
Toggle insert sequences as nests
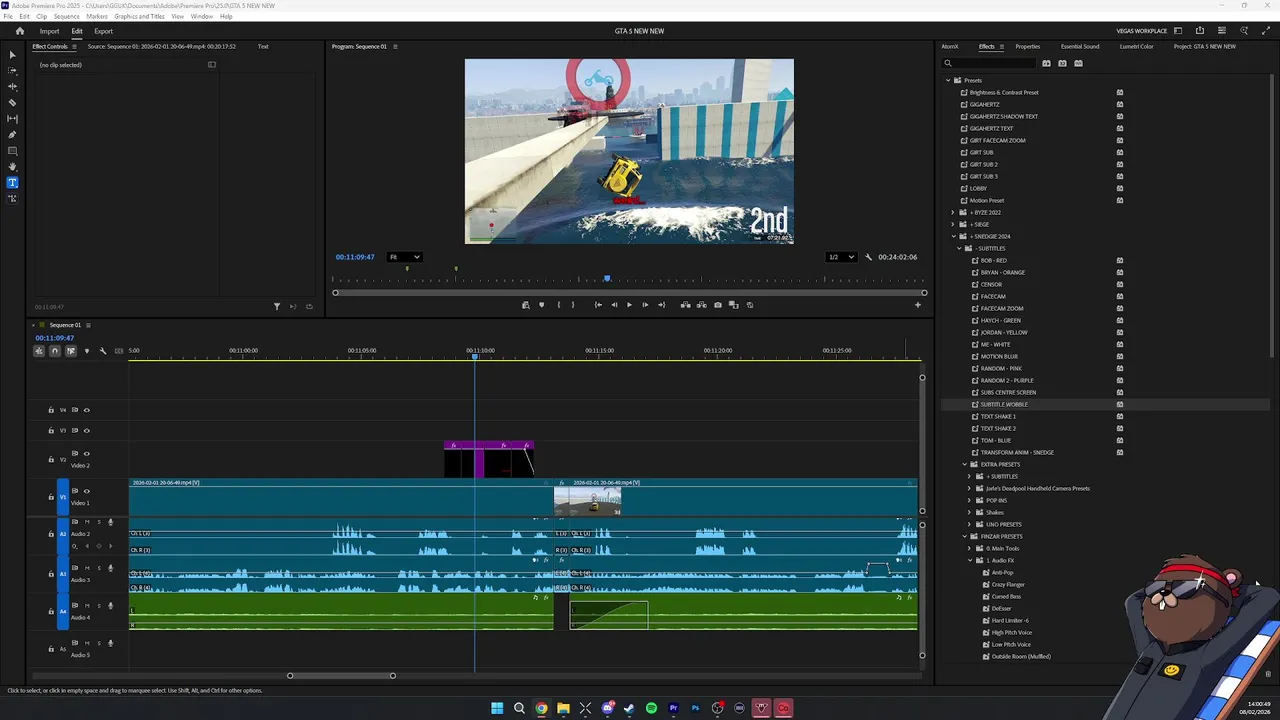point(39,351)
